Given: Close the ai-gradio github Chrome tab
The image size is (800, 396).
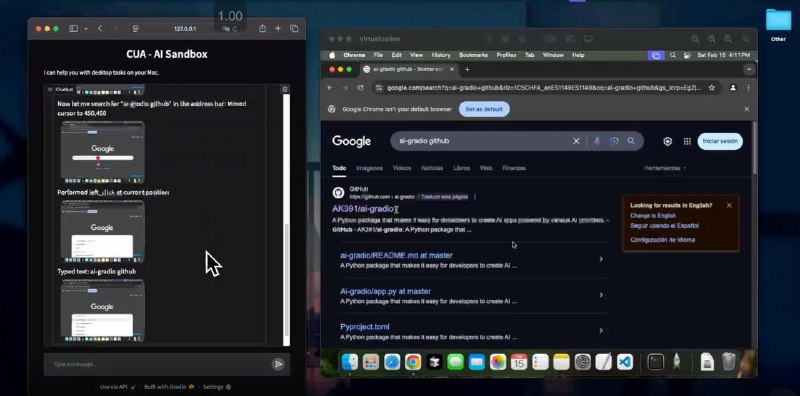Looking at the screenshot, I should [x=452, y=69].
